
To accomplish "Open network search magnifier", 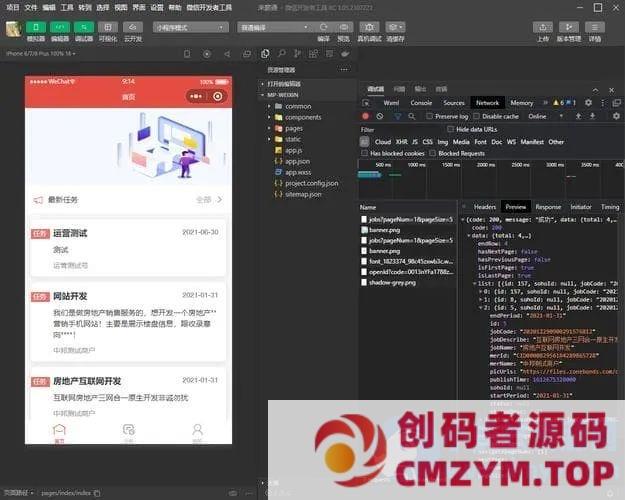I will pos(412,116).
